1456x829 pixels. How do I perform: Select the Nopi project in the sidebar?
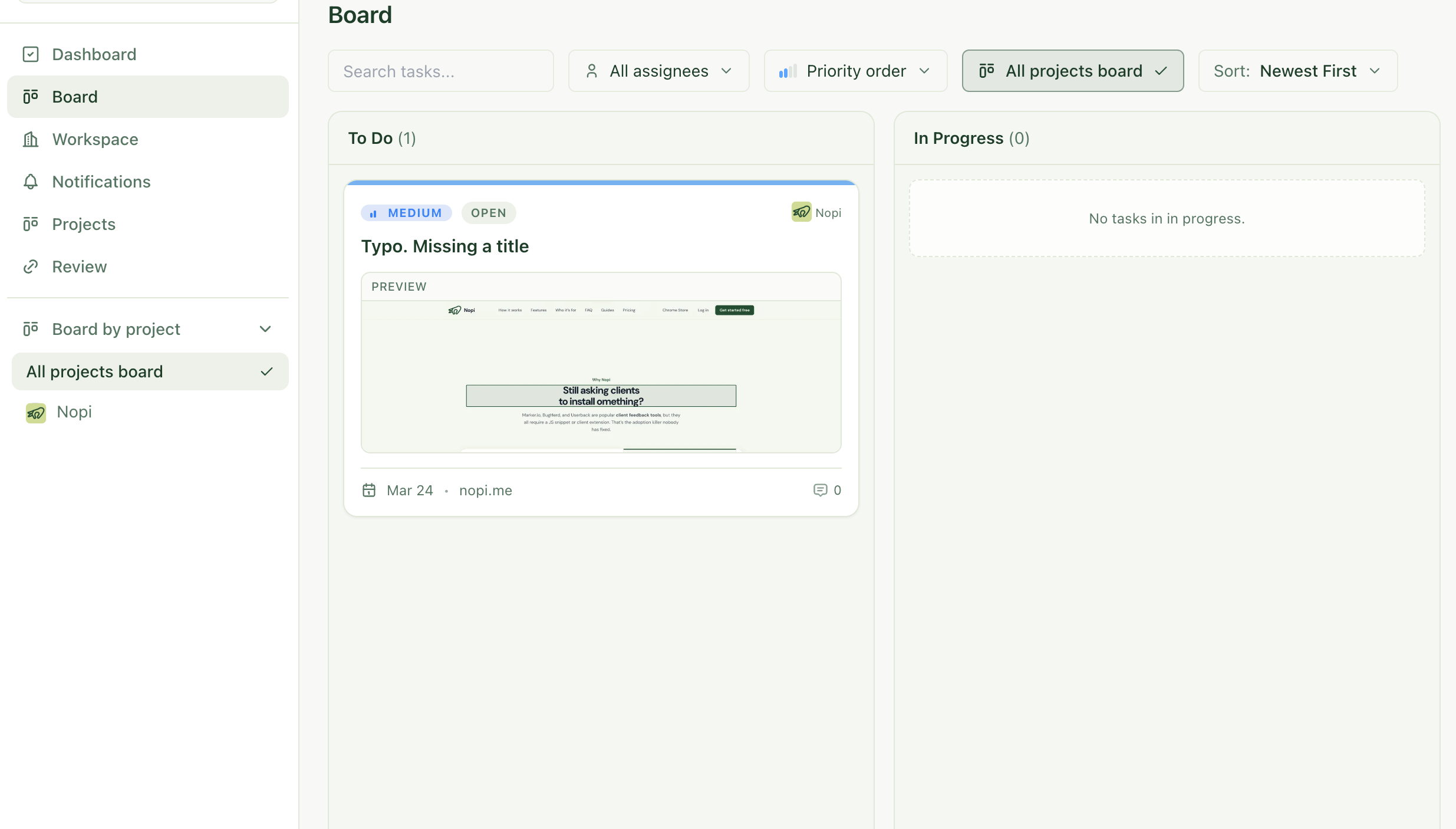pyautogui.click(x=73, y=412)
